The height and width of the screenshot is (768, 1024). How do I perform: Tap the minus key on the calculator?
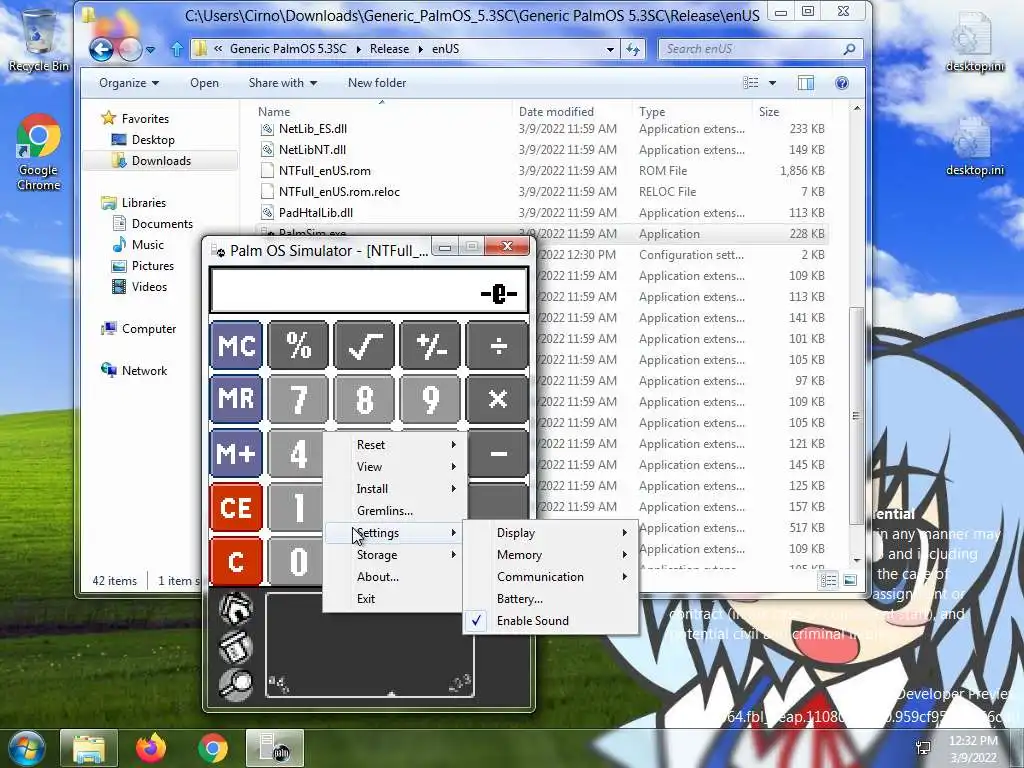coord(498,453)
